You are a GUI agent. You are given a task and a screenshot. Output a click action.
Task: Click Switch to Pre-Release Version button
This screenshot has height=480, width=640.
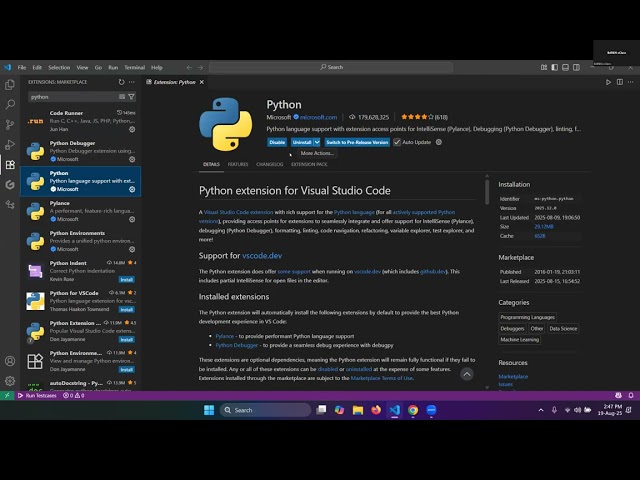(357, 142)
